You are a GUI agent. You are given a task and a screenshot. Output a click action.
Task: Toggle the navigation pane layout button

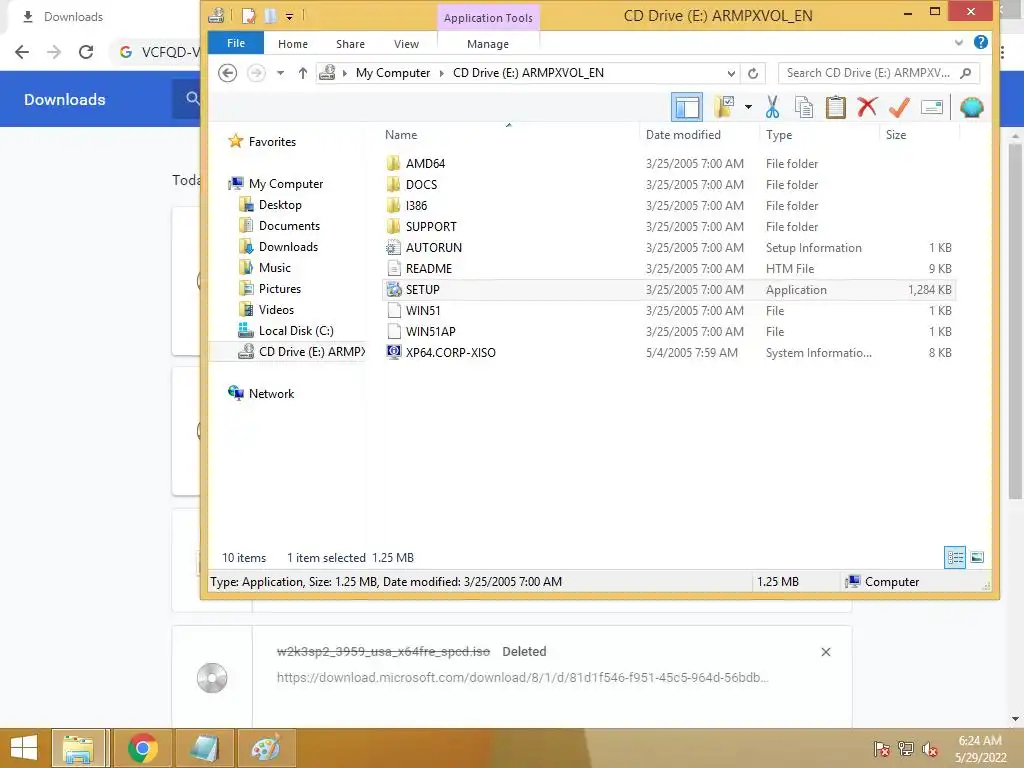(686, 107)
